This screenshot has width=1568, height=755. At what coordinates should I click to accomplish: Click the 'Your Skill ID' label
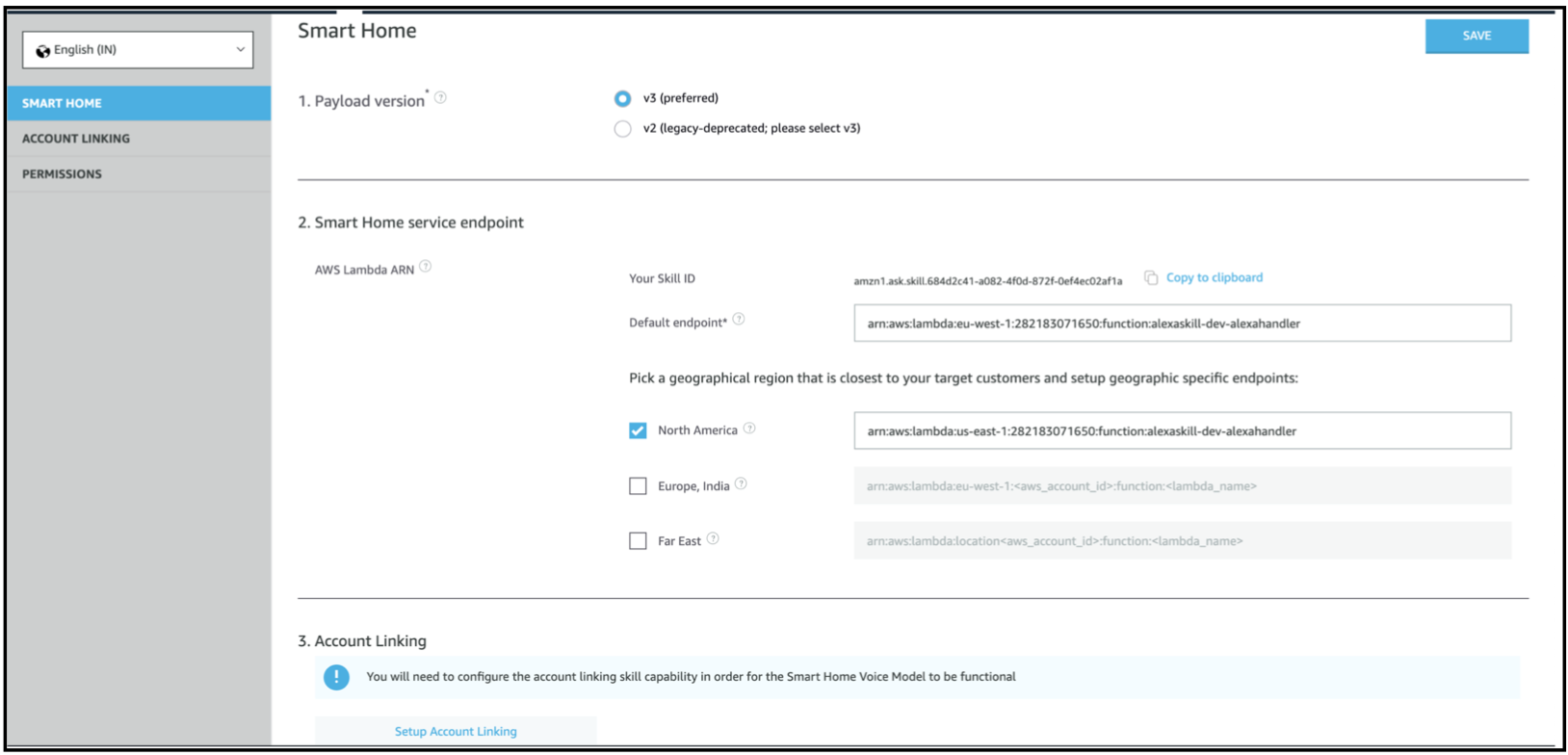pos(662,278)
